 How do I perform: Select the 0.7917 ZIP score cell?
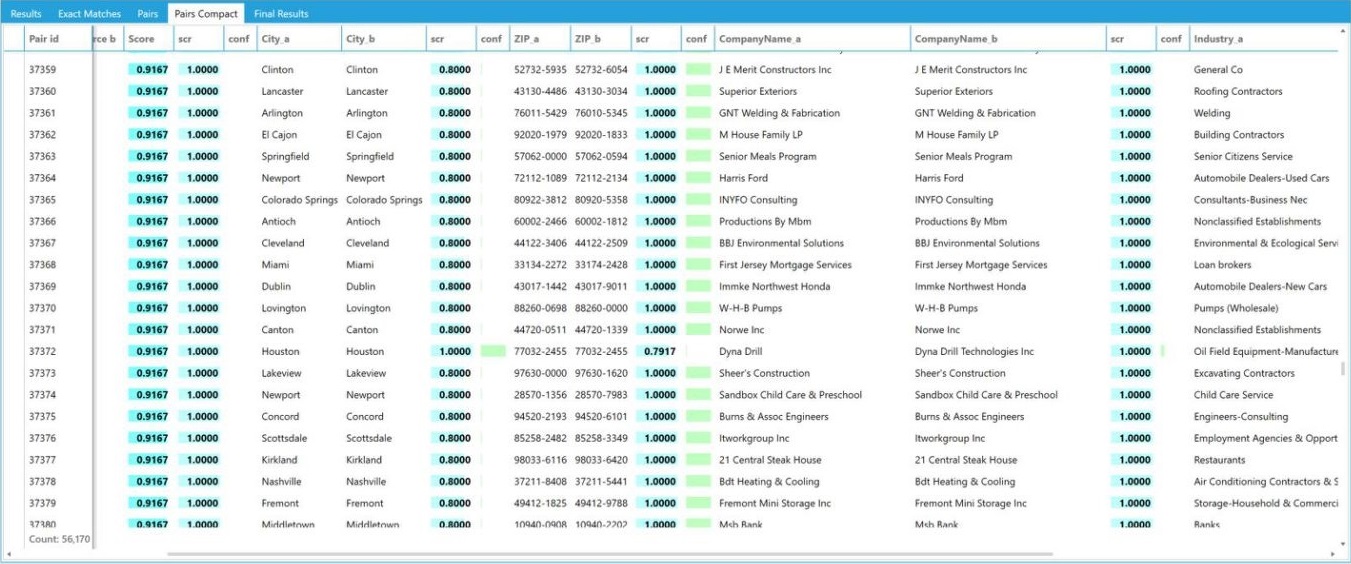[x=659, y=352]
